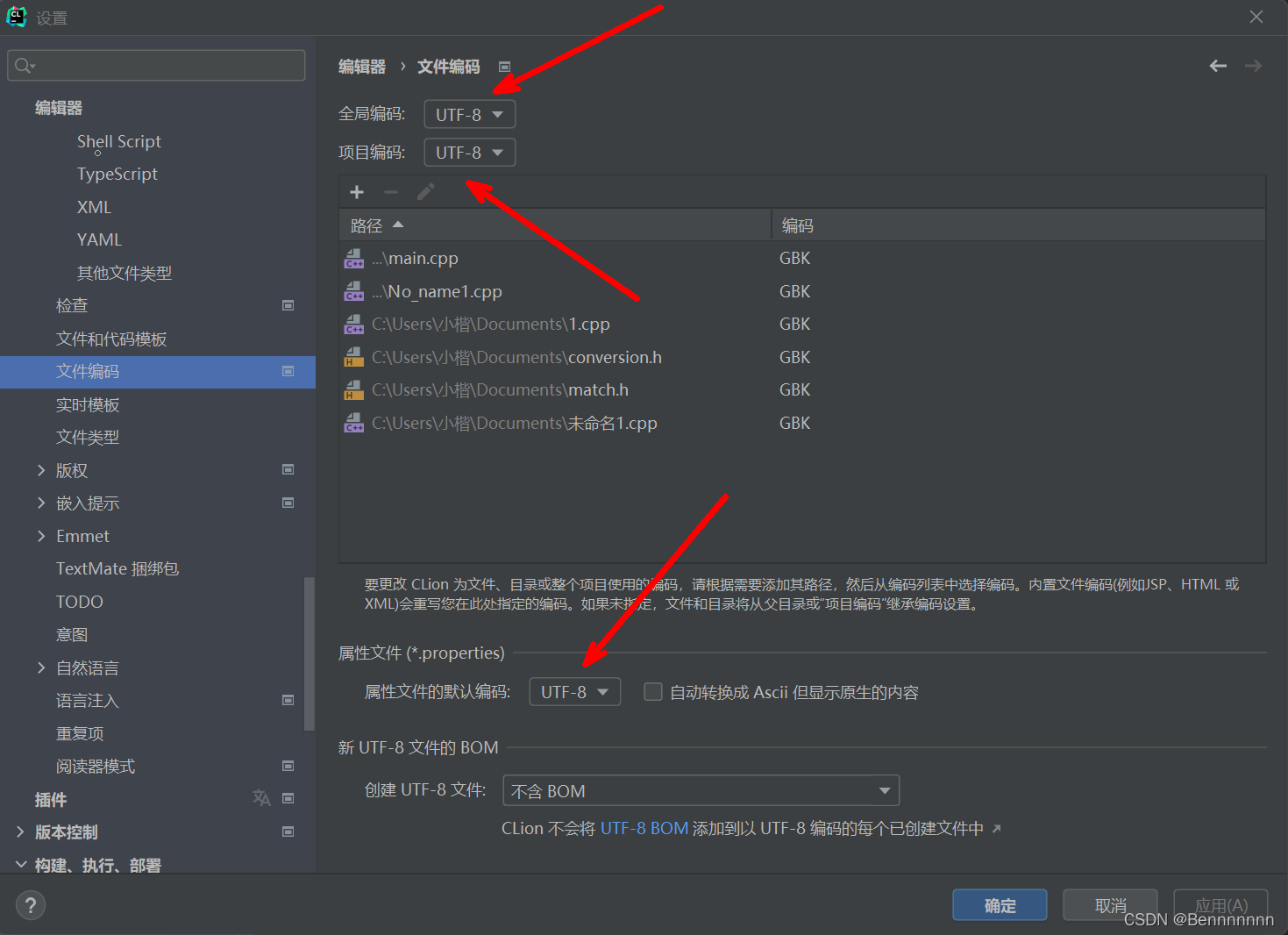Open TODO settings page

(x=80, y=602)
